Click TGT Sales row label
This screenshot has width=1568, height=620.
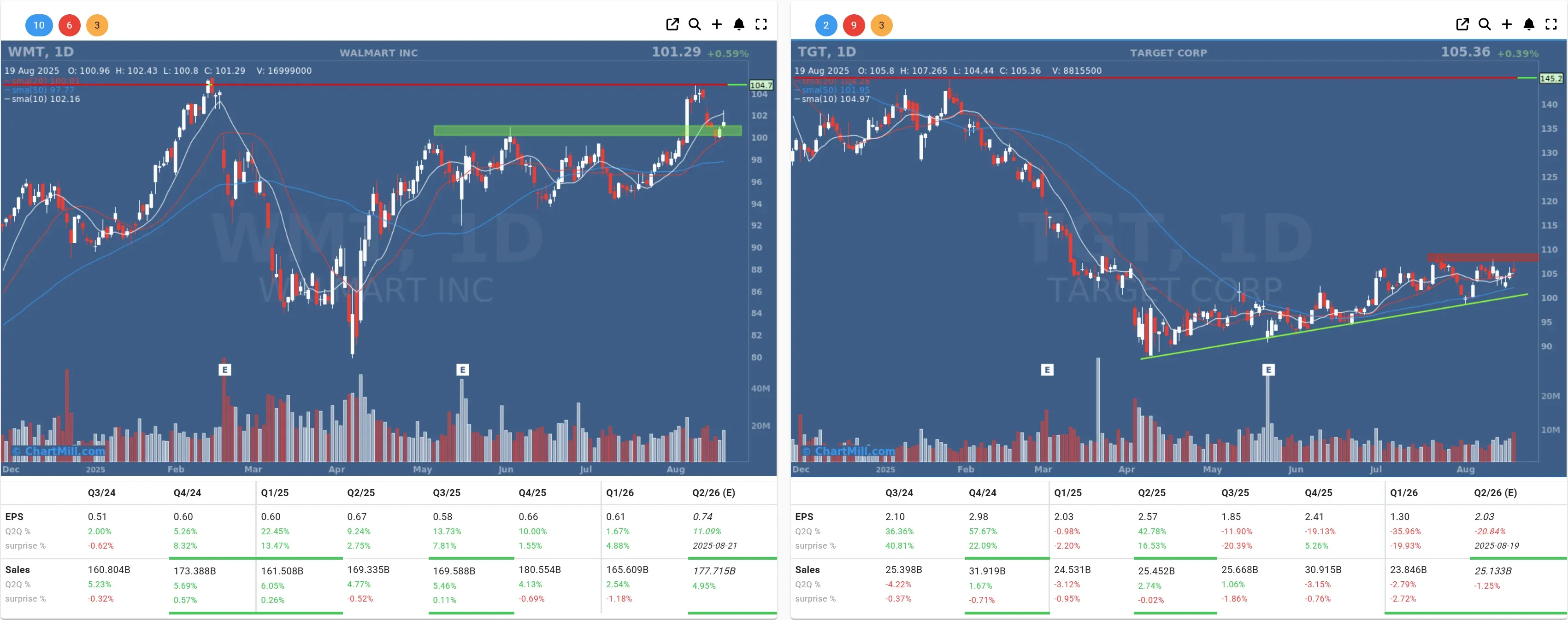click(807, 569)
